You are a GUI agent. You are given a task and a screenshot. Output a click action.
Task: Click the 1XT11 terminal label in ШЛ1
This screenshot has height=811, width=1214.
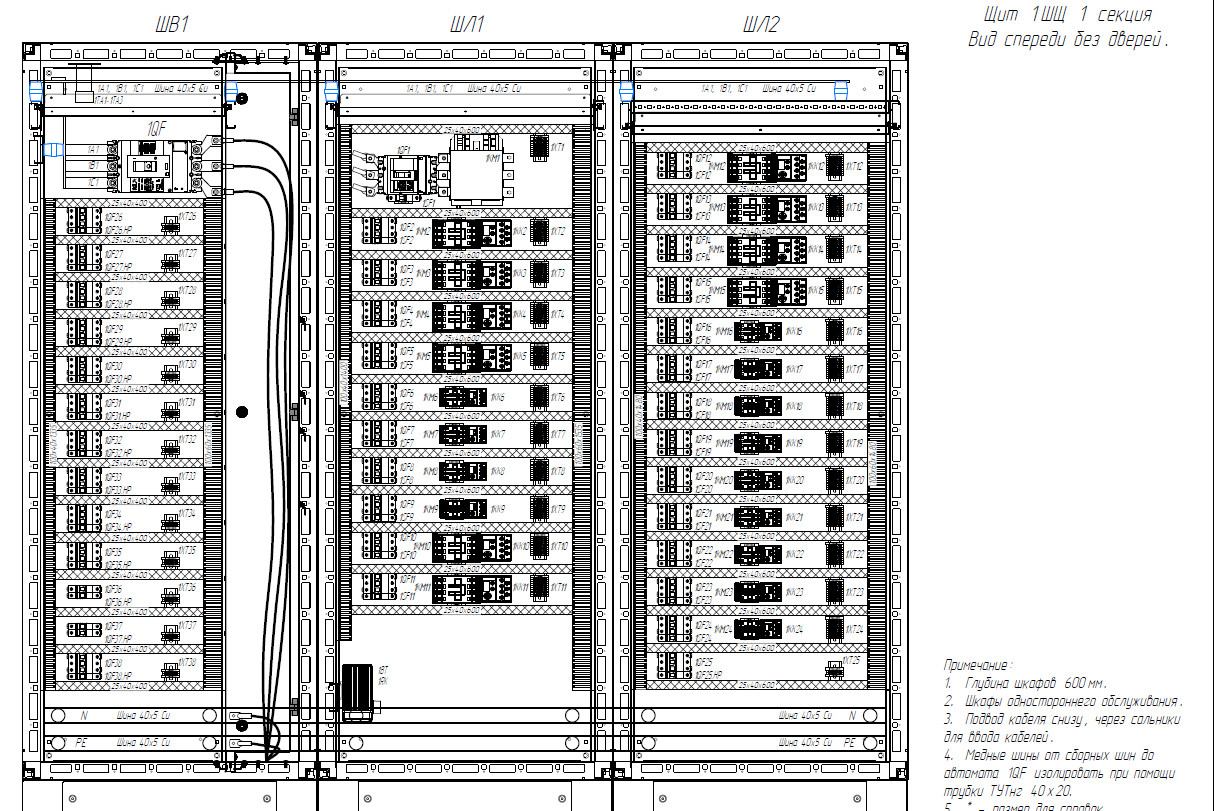click(558, 586)
